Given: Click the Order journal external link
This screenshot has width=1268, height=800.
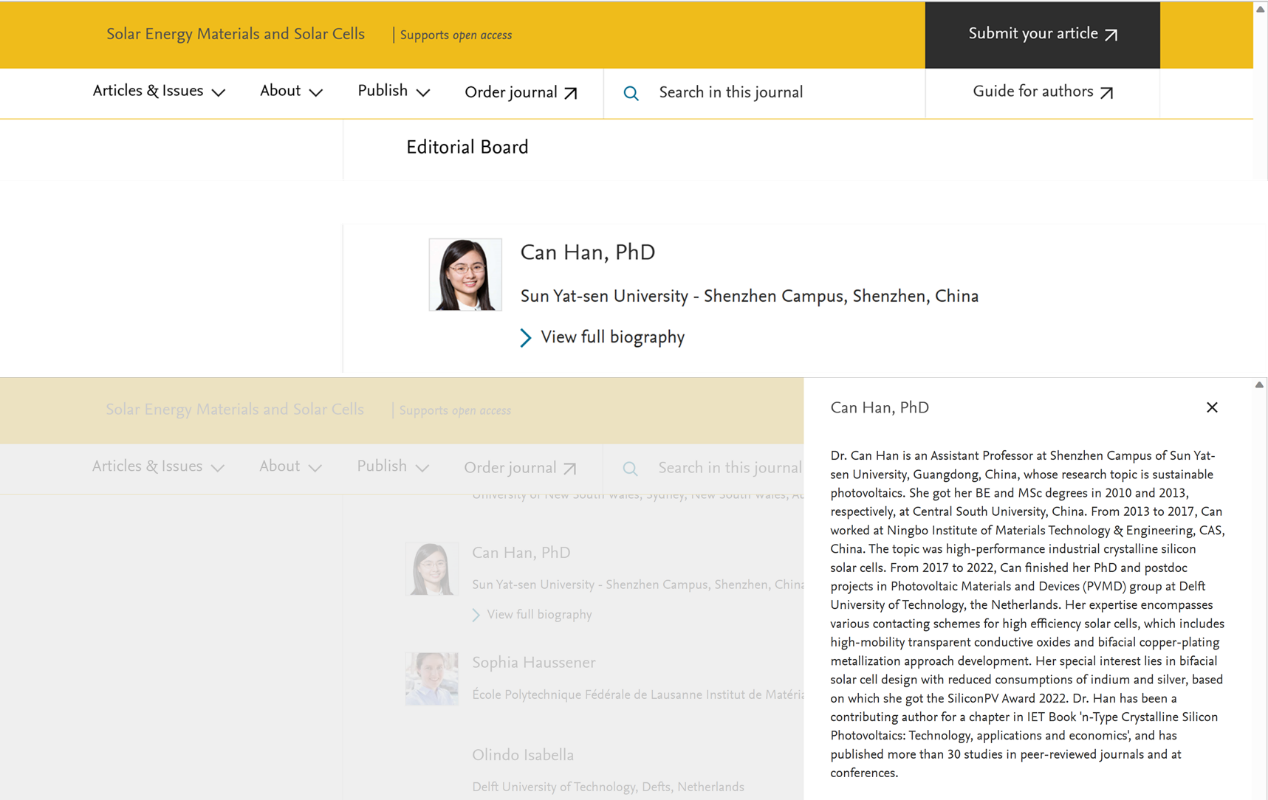Looking at the screenshot, I should [520, 93].
